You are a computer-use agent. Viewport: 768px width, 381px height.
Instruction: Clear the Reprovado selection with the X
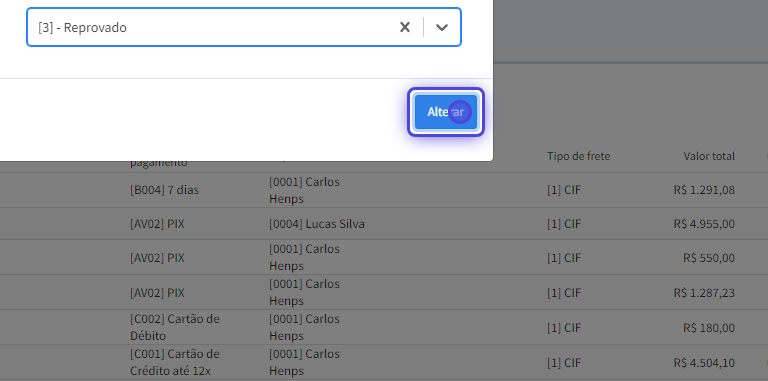coord(405,27)
